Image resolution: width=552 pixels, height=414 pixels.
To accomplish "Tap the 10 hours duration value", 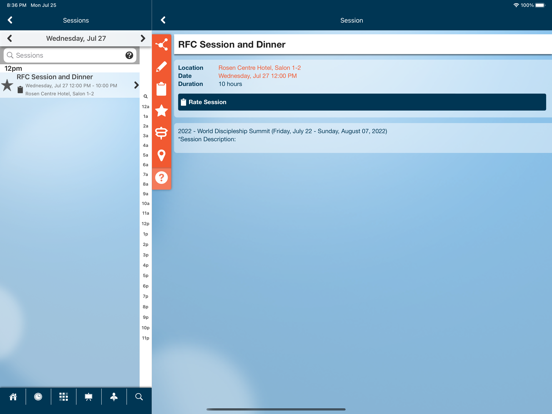I will tap(230, 84).
